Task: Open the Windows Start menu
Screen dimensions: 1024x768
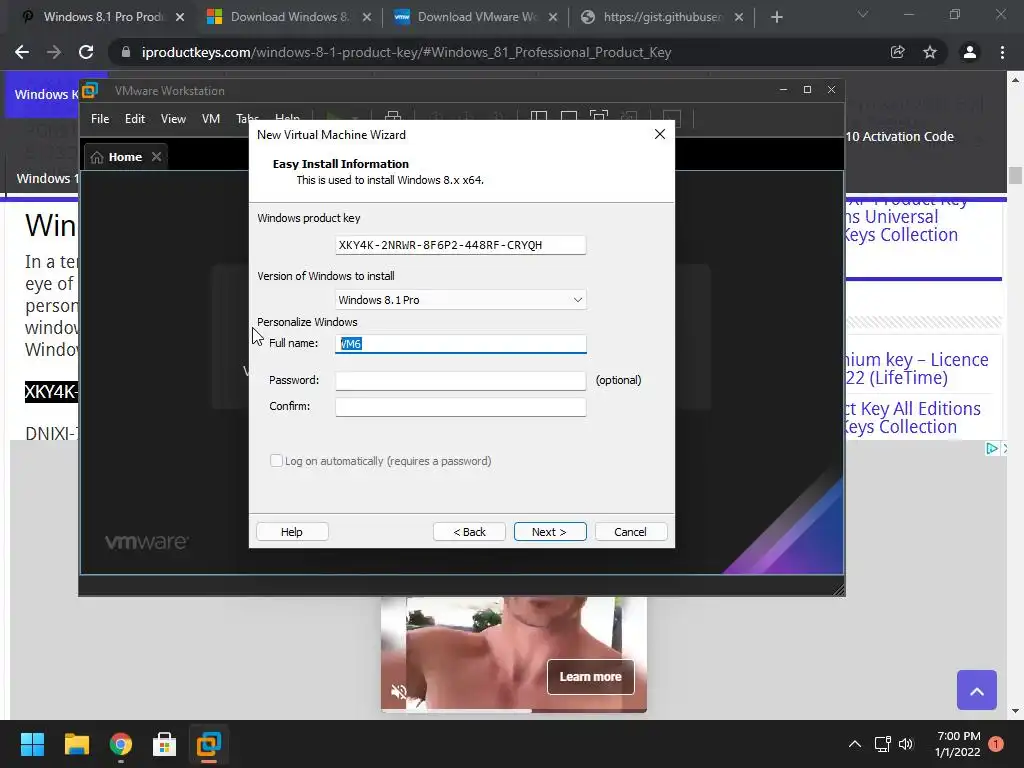Action: 32,744
